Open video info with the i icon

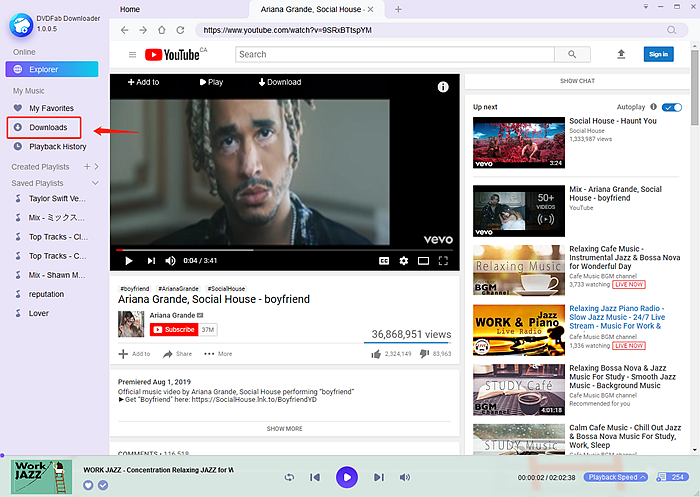pyautogui.click(x=443, y=87)
